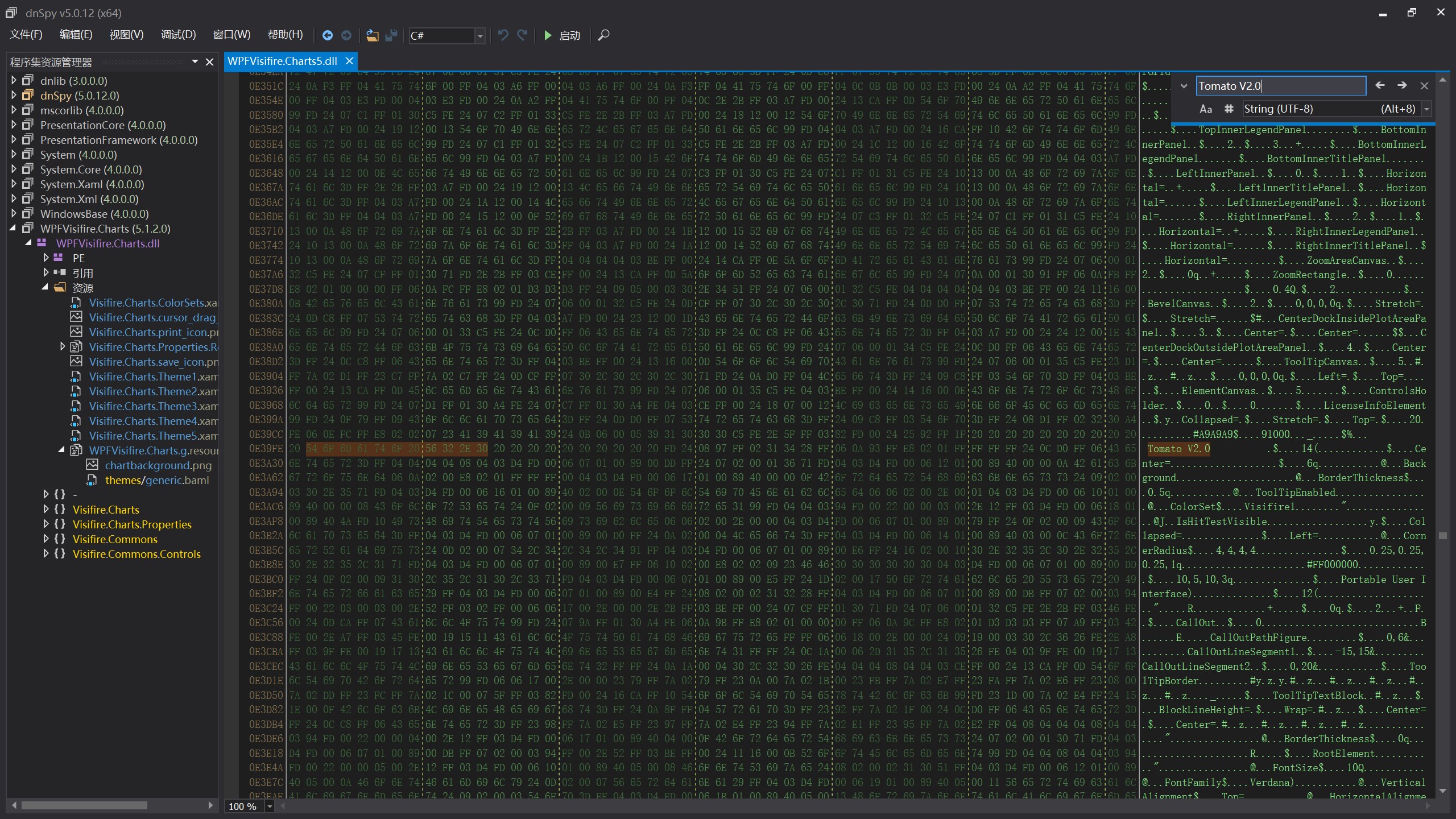The width and height of the screenshot is (1456, 819).
Task: Open the String (UTF-8) search type dropdown
Action: (1426, 109)
